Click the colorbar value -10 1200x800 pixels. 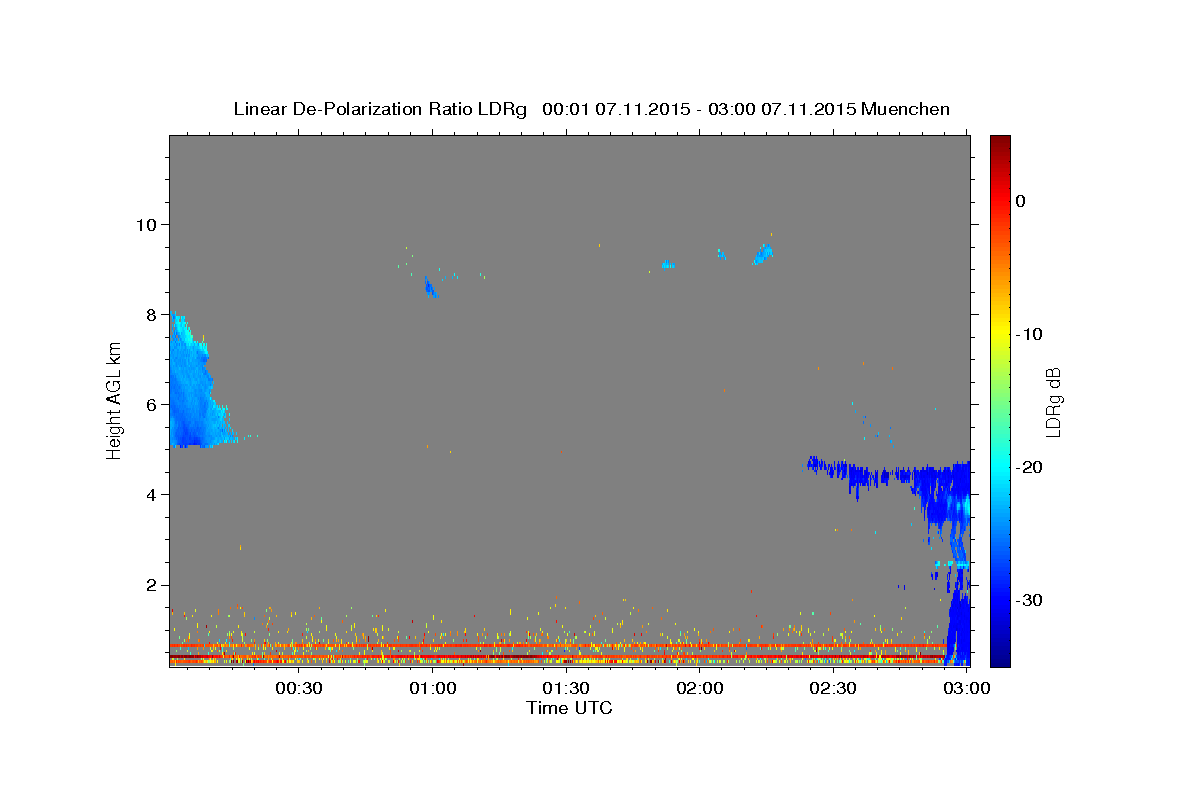point(1030,334)
